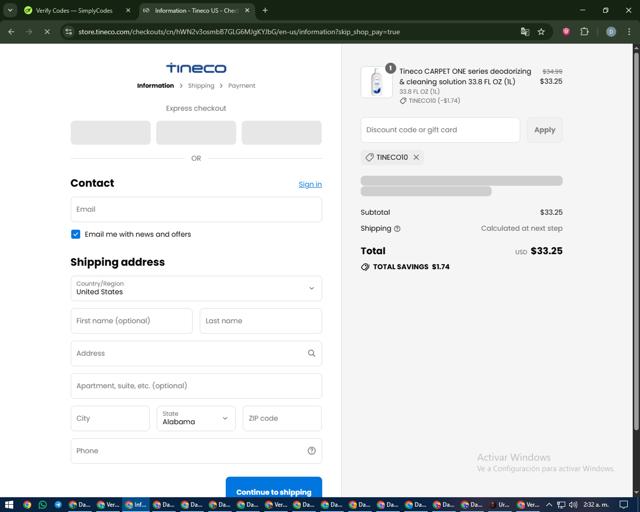This screenshot has width=640, height=512.
Task: Expand the Country/Region dropdown
Action: (x=196, y=288)
